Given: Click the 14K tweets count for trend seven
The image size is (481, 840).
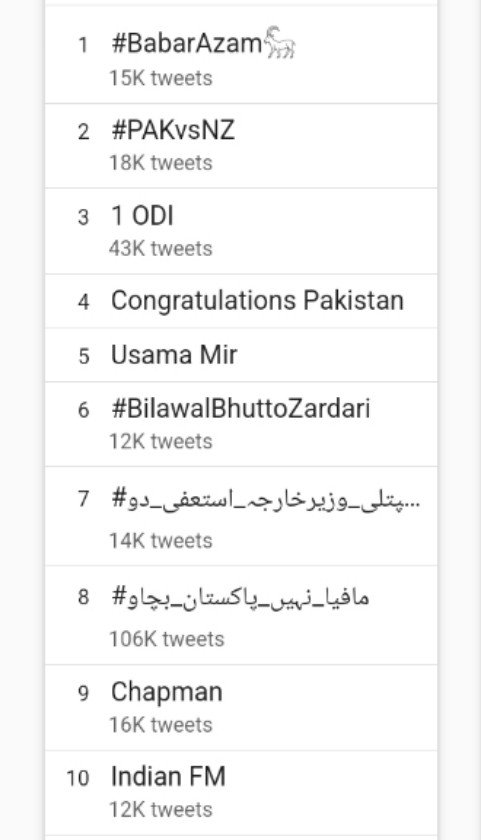Looking at the screenshot, I should 161,541.
